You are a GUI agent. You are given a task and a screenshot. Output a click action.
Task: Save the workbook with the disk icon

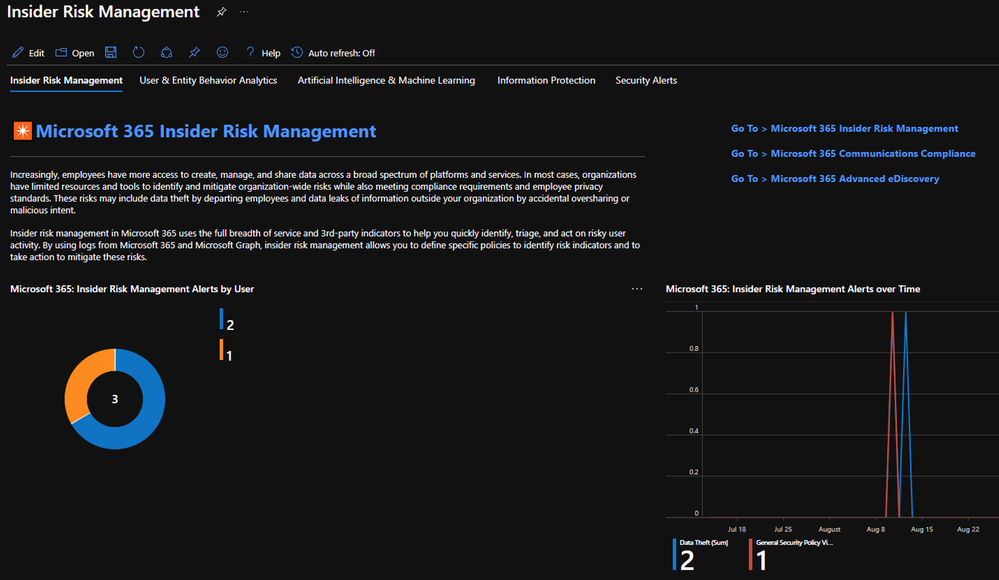111,52
